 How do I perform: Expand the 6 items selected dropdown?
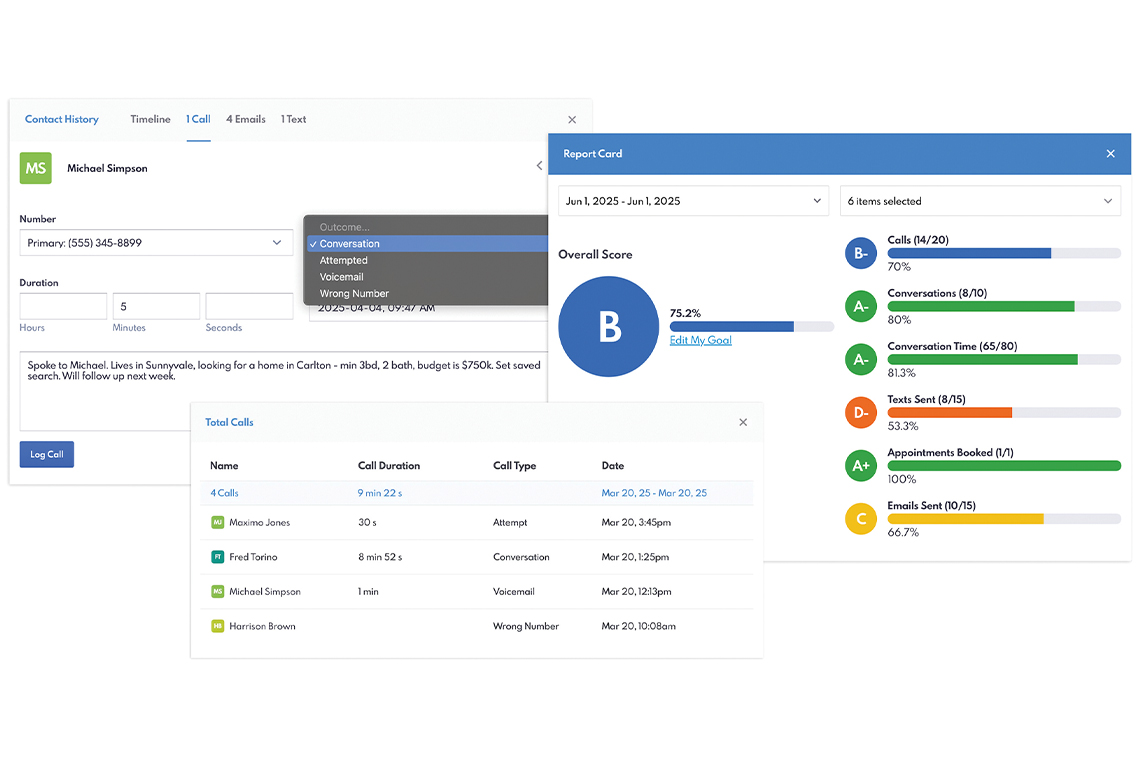pos(980,201)
